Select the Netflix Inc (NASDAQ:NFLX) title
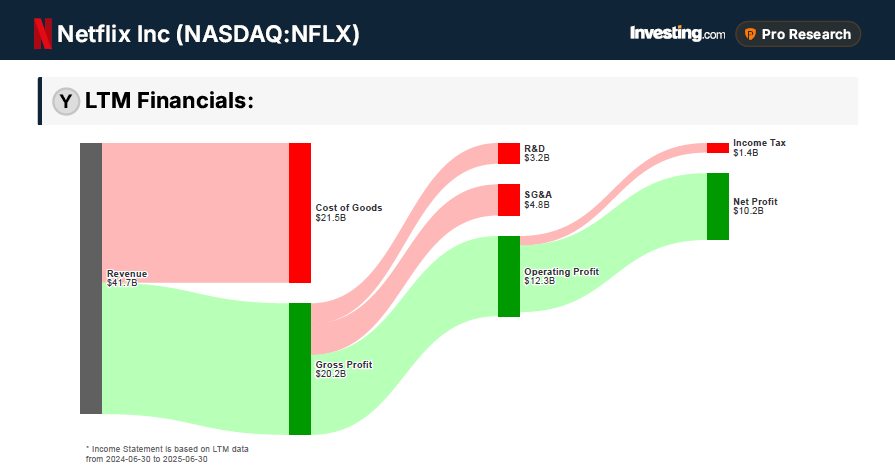The image size is (895, 473). tap(208, 34)
